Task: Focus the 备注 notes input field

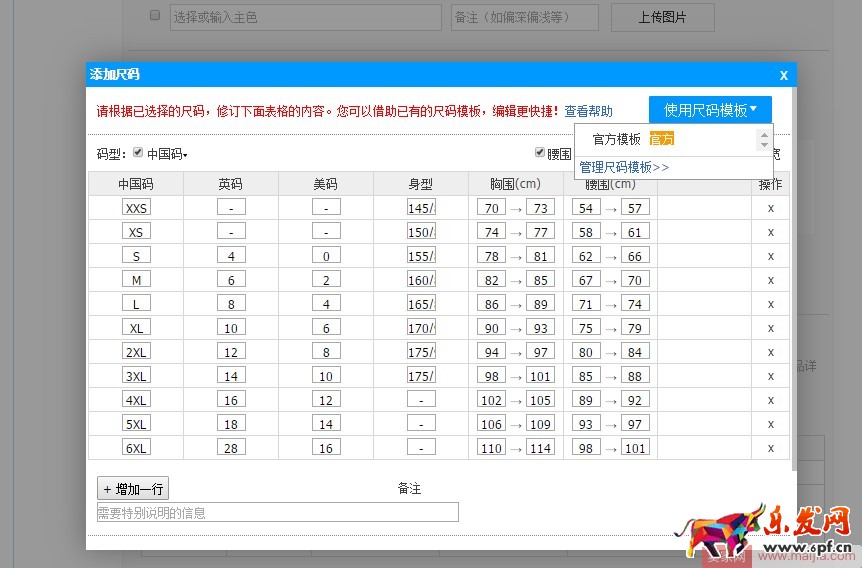Action: 277,512
